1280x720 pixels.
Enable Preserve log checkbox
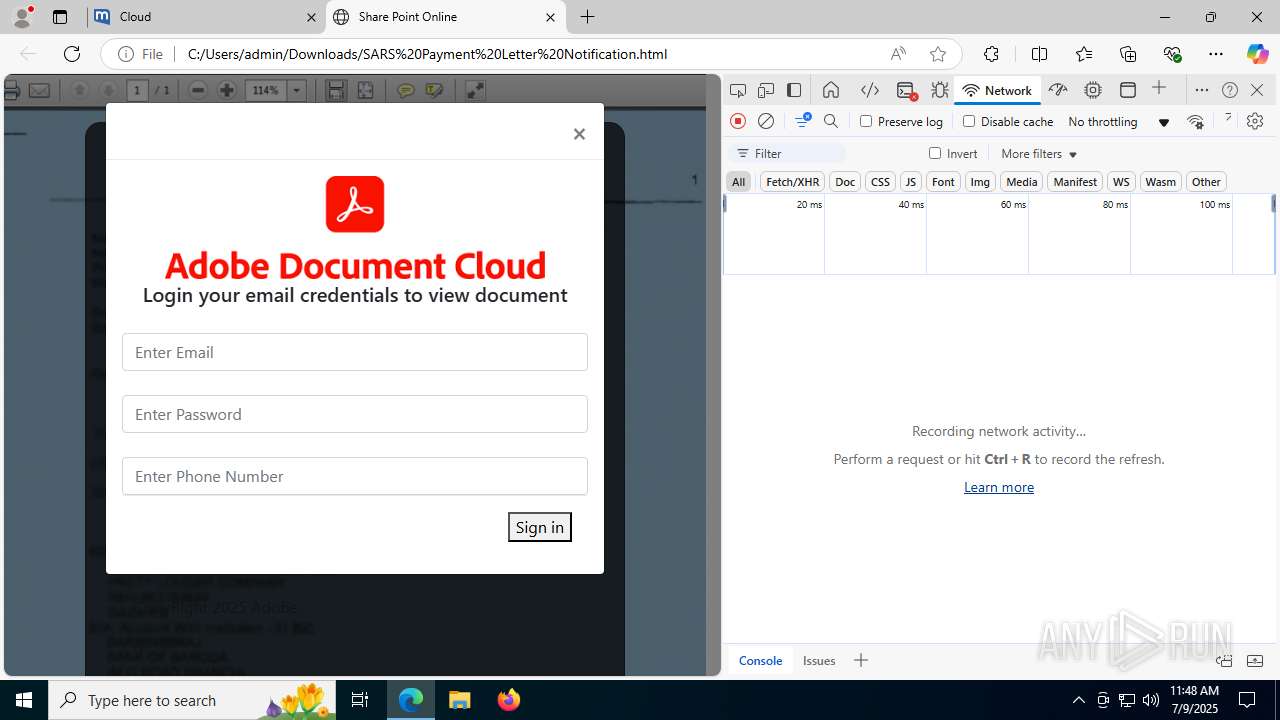pyautogui.click(x=866, y=121)
